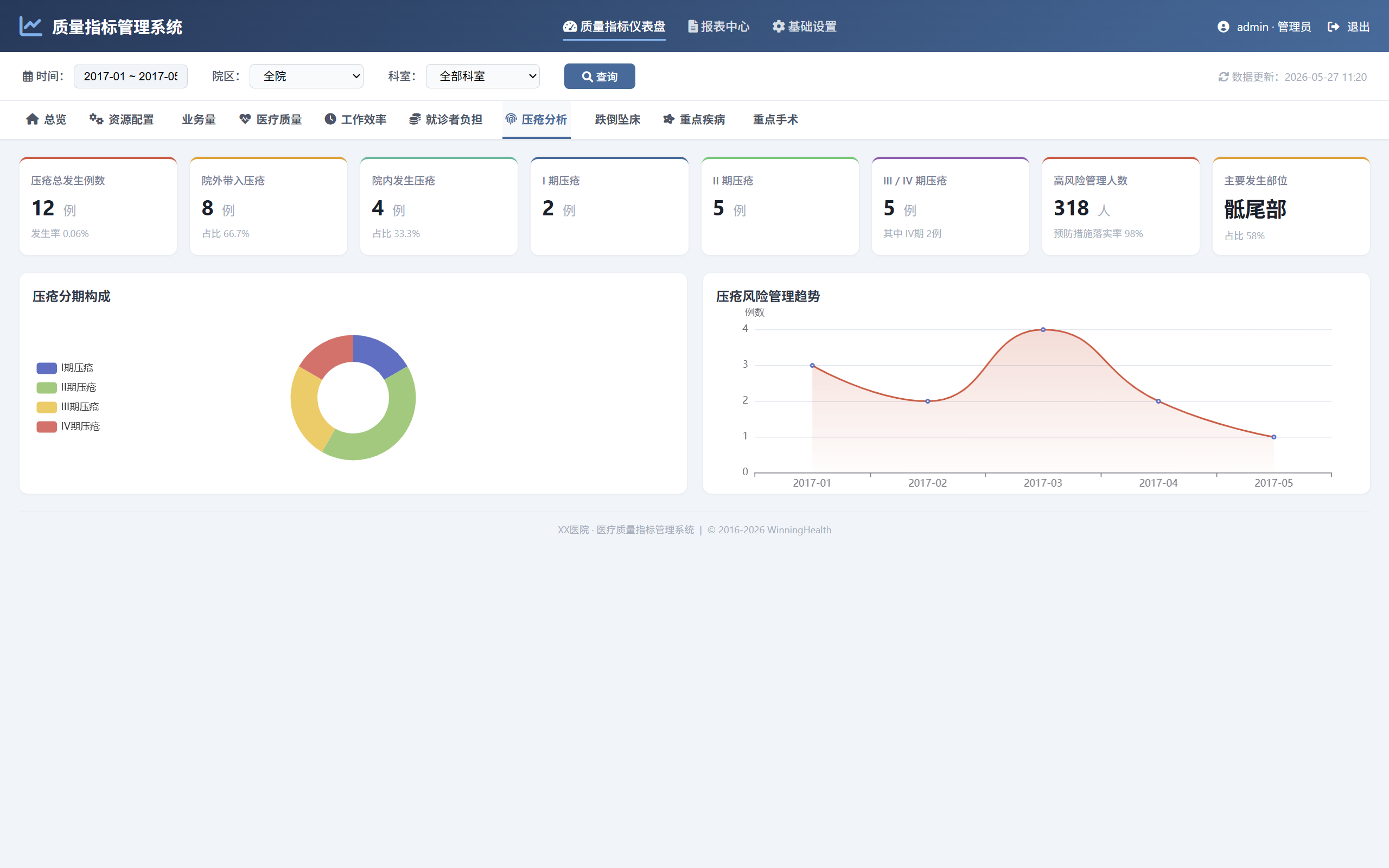Click the 2017-05 trend data point
The width and height of the screenshot is (1389, 868).
[1273, 437]
